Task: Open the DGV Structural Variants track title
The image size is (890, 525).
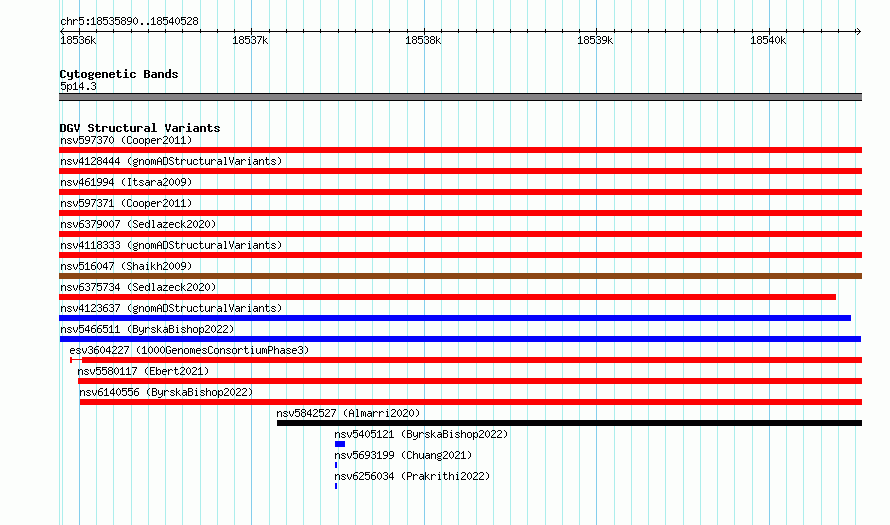Action: coord(140,128)
